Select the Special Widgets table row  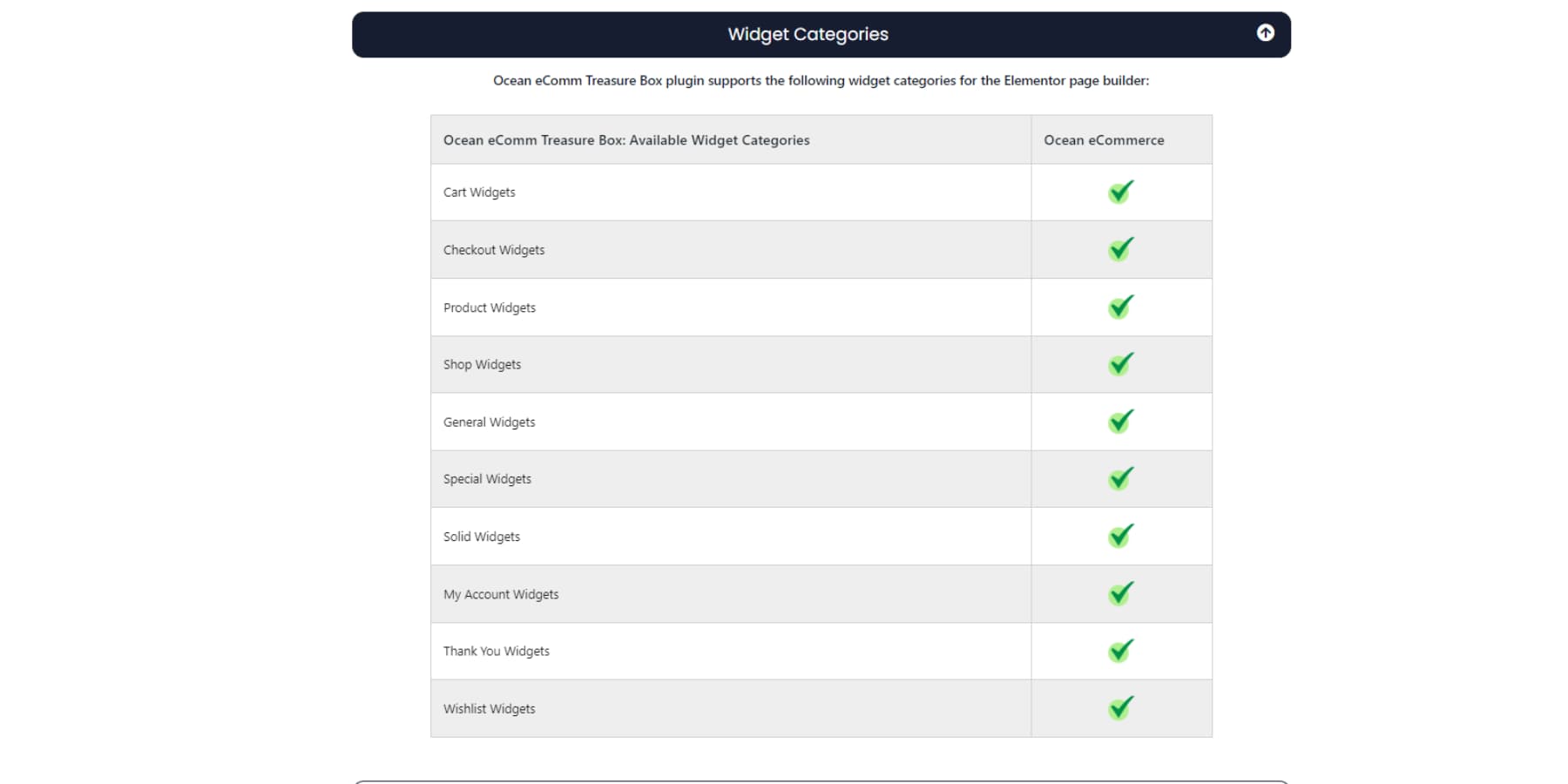pos(730,478)
